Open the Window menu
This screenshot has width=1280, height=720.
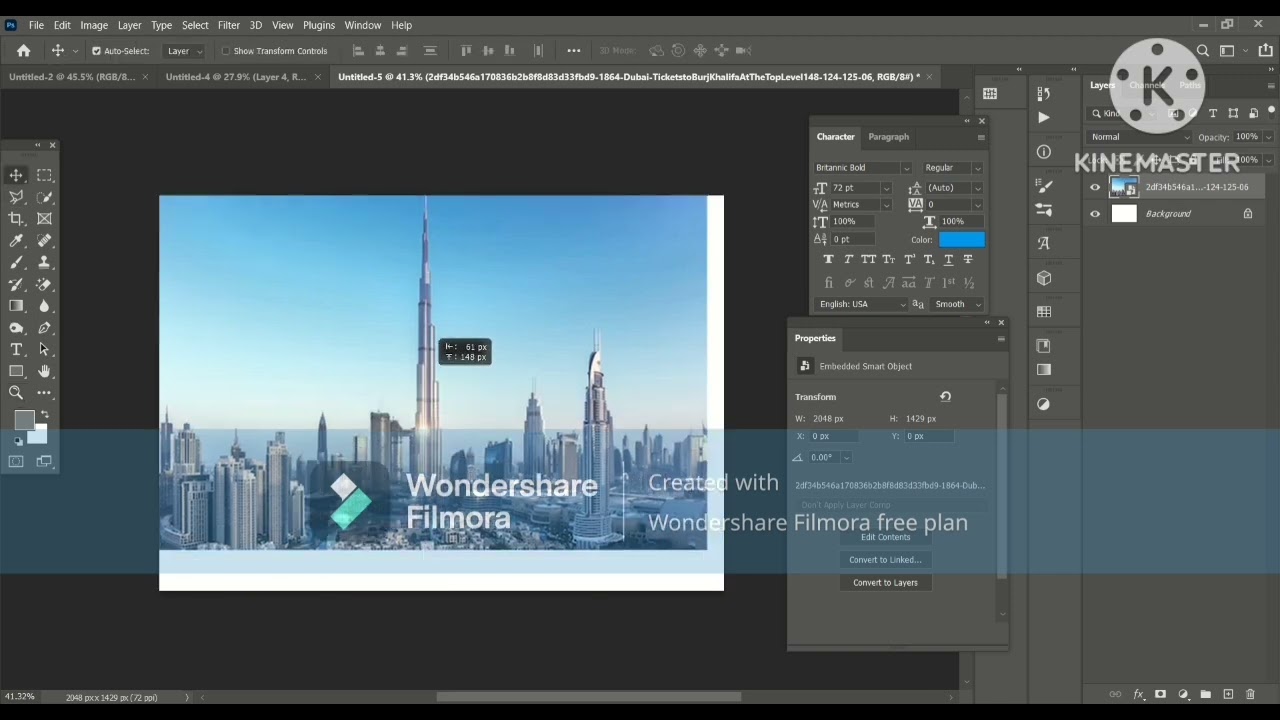[x=363, y=25]
